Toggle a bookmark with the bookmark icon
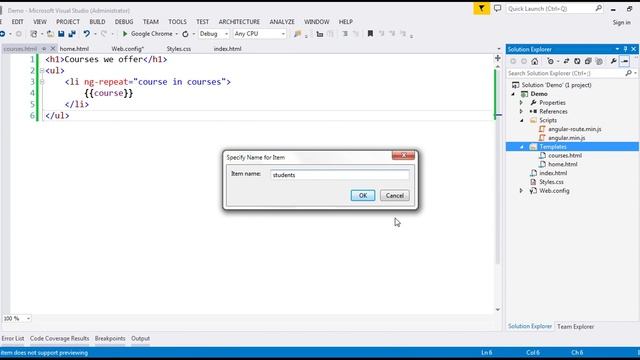Viewport: 640px width, 360px height. click(370, 34)
